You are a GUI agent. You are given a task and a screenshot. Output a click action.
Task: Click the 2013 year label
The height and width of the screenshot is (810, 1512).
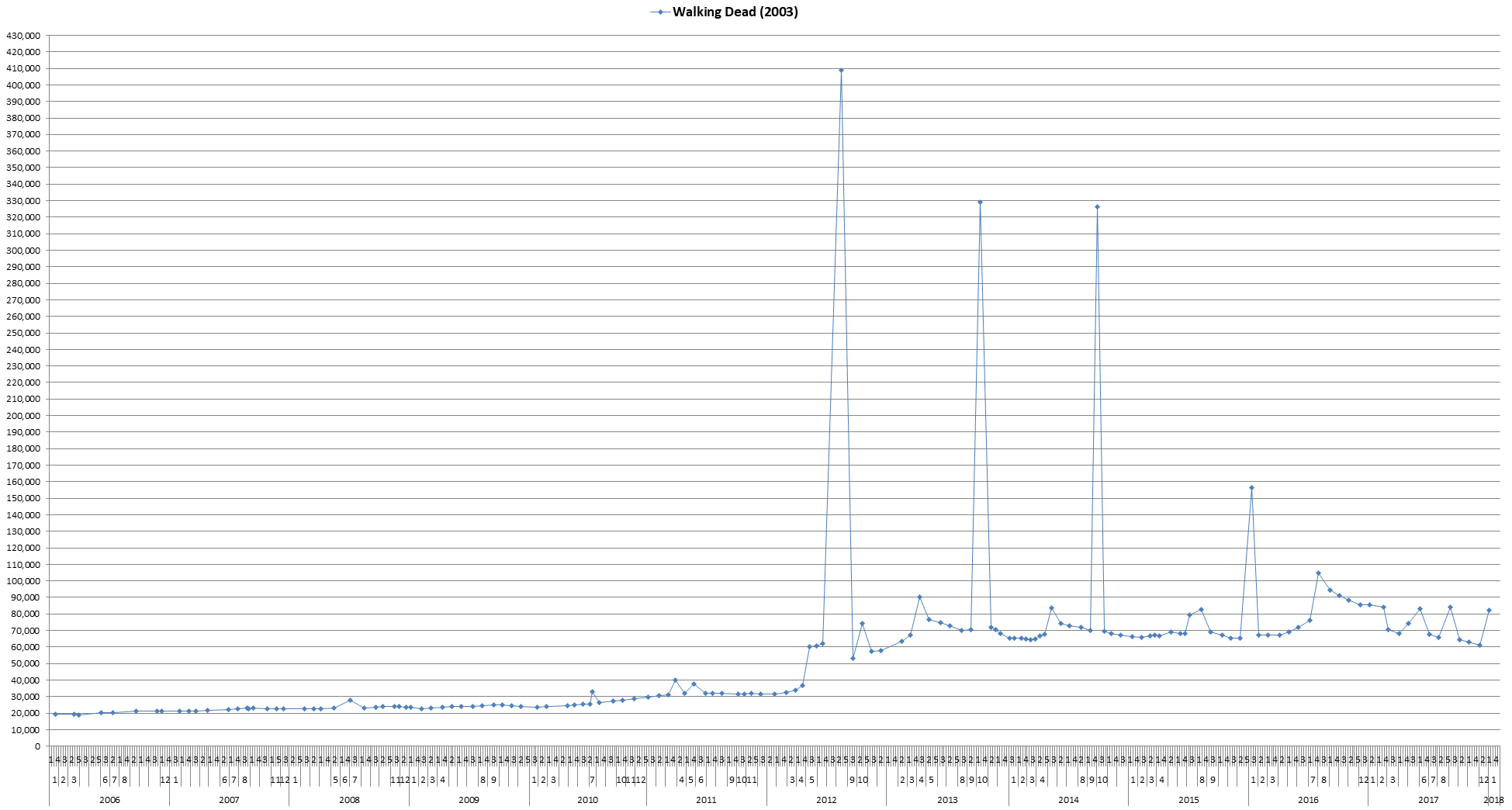tap(947, 800)
